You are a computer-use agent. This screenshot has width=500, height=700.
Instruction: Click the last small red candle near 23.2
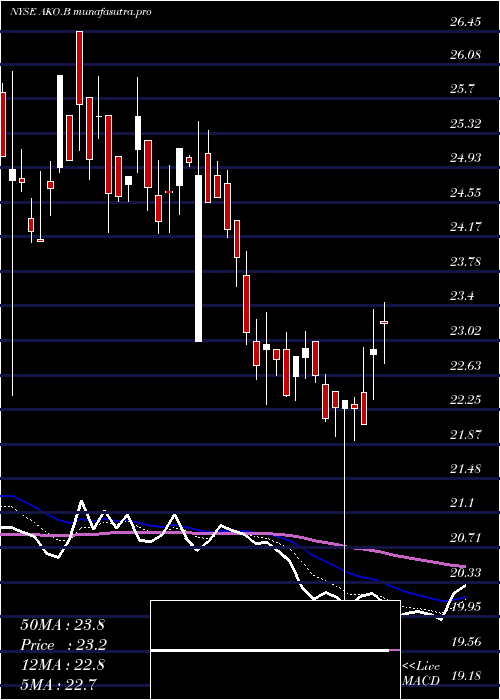click(383, 322)
